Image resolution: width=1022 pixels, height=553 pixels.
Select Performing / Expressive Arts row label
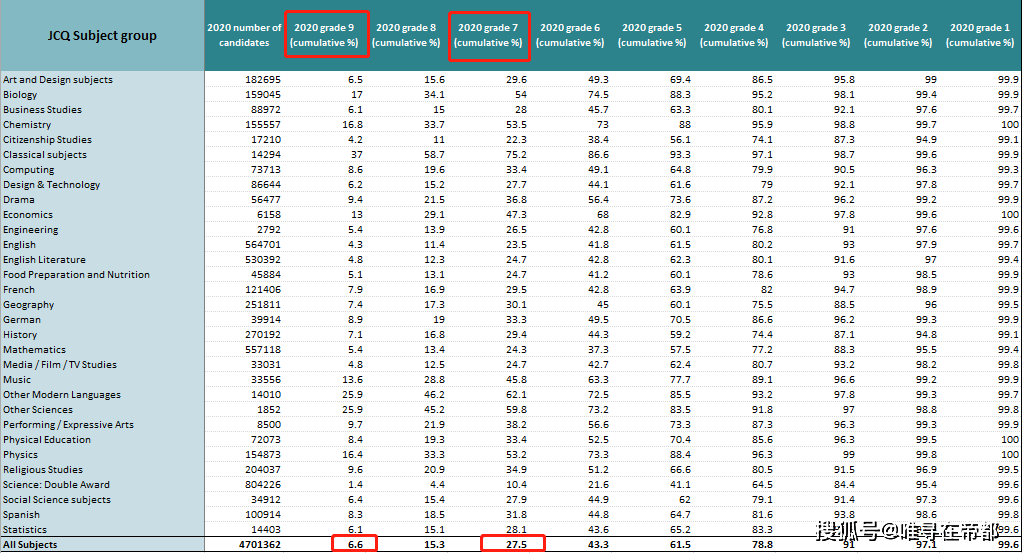click(68, 425)
